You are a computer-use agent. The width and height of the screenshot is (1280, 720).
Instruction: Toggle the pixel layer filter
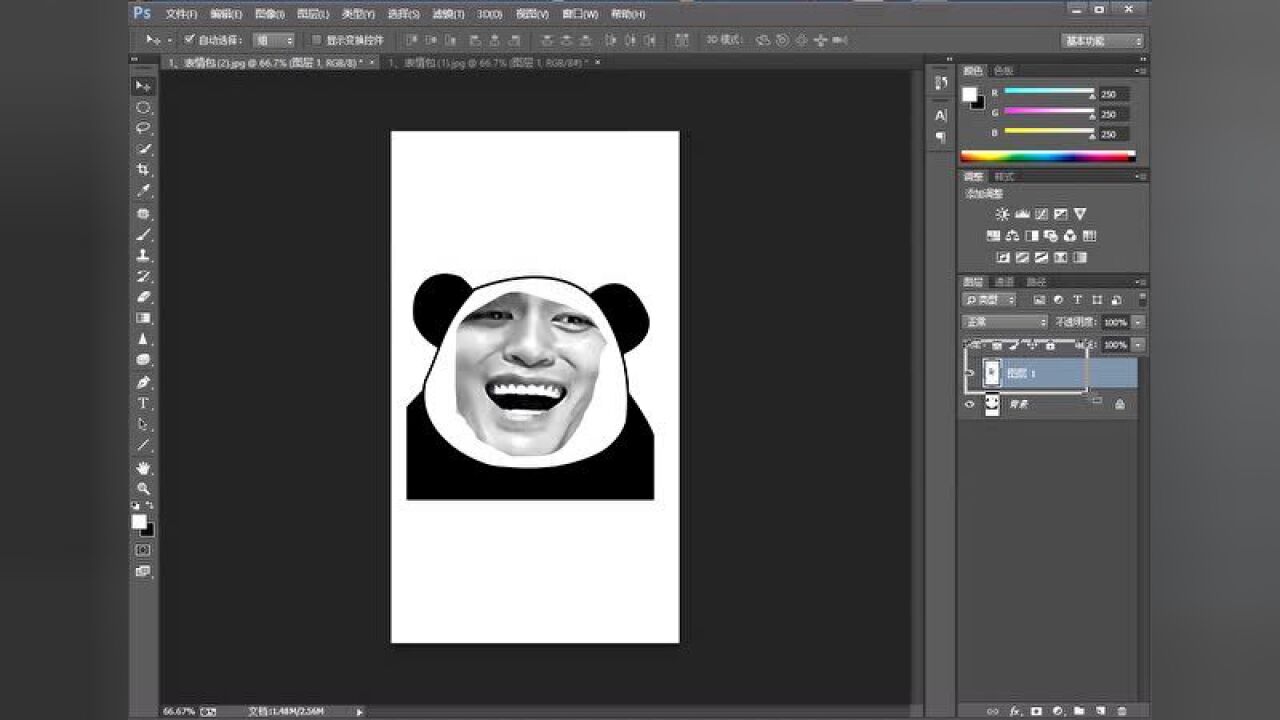(x=1040, y=300)
